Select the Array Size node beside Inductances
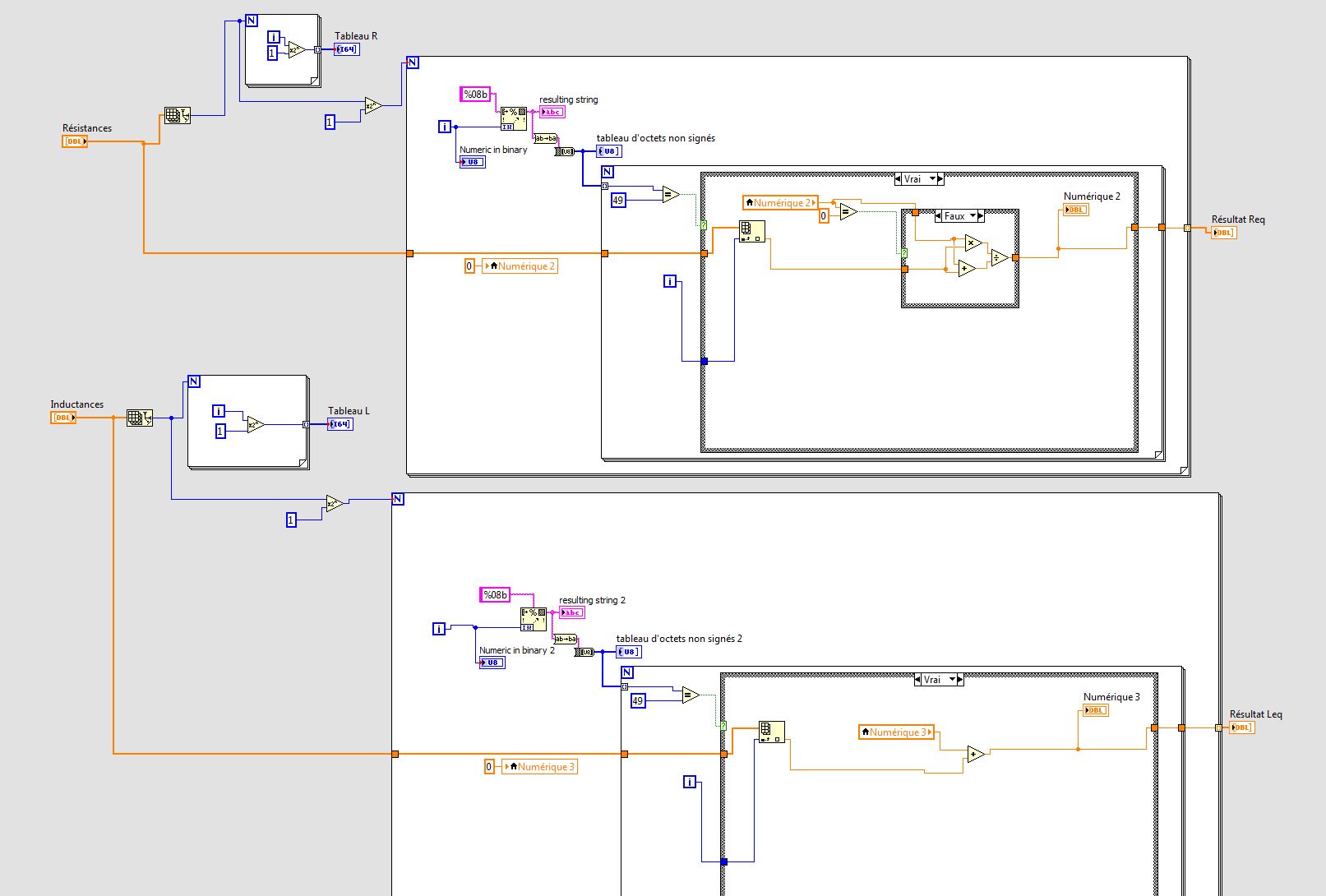 (140, 418)
